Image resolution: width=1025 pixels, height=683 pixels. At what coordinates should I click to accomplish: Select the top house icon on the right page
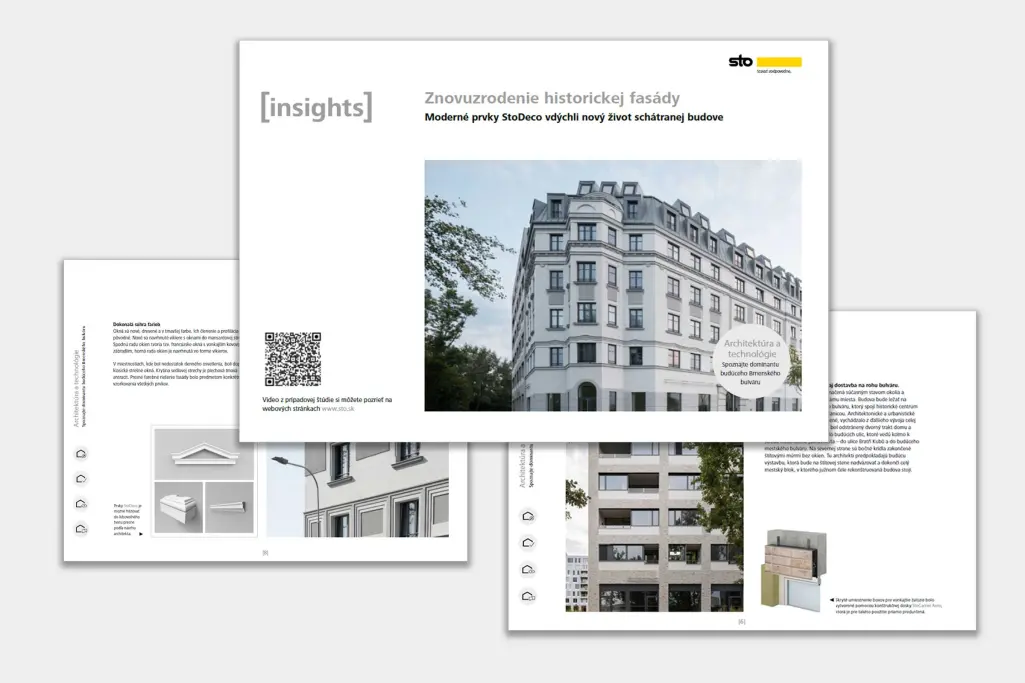click(x=528, y=516)
